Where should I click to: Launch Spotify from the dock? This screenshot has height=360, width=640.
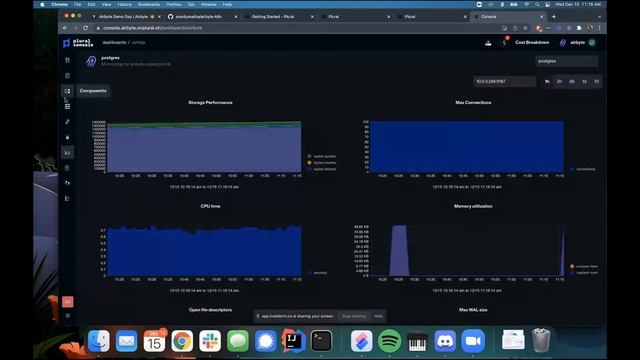tap(389, 341)
